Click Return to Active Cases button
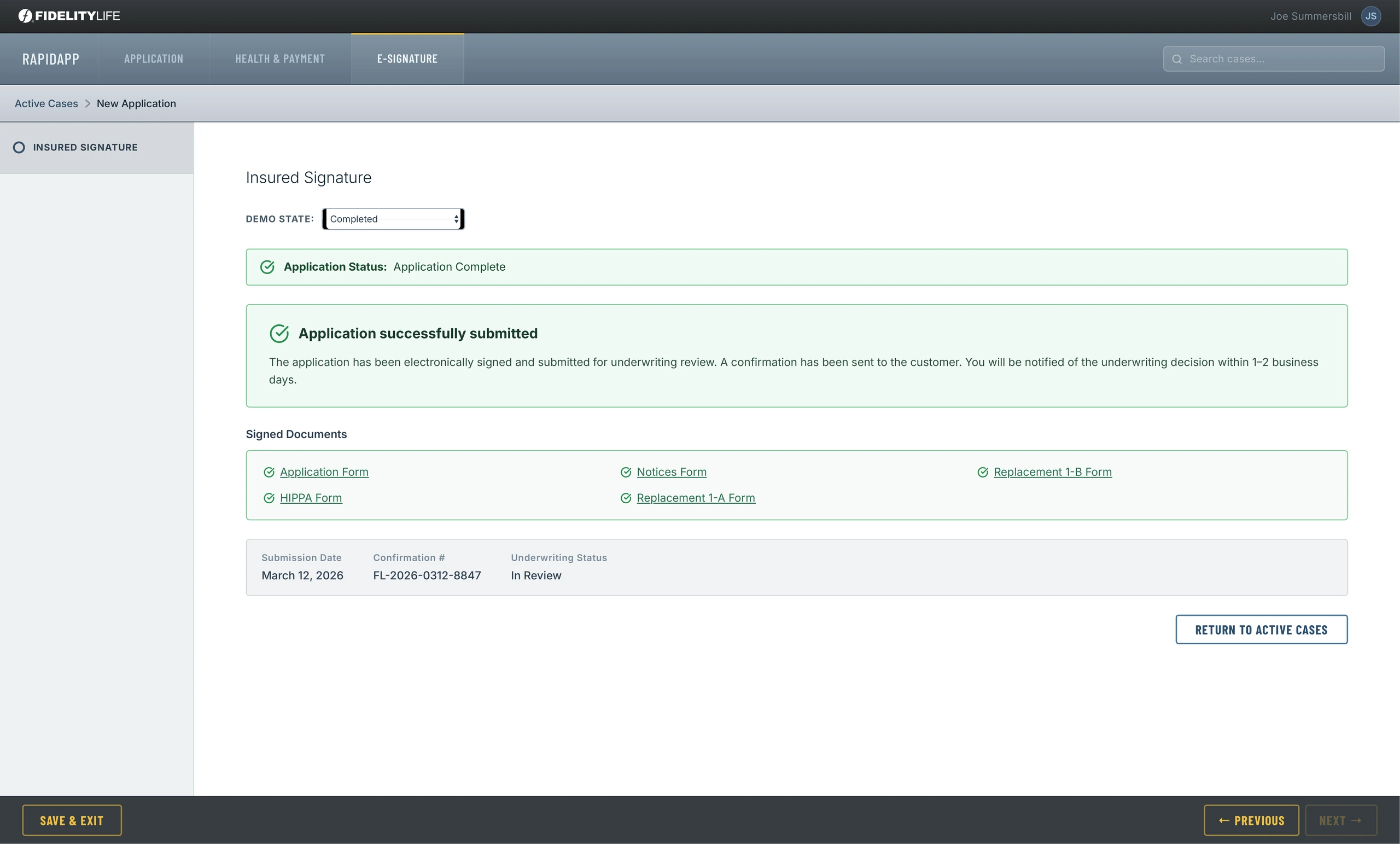1400x844 pixels. (1261, 630)
